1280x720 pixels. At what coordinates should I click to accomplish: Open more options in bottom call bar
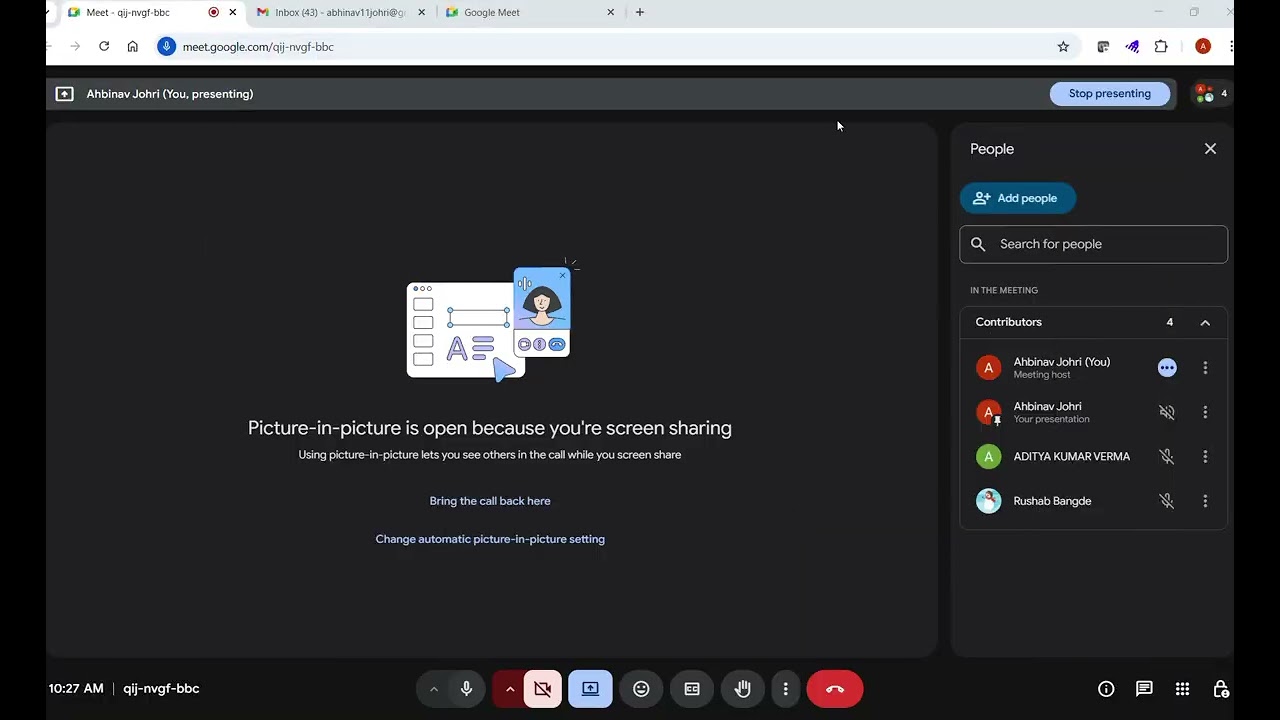[786, 689]
